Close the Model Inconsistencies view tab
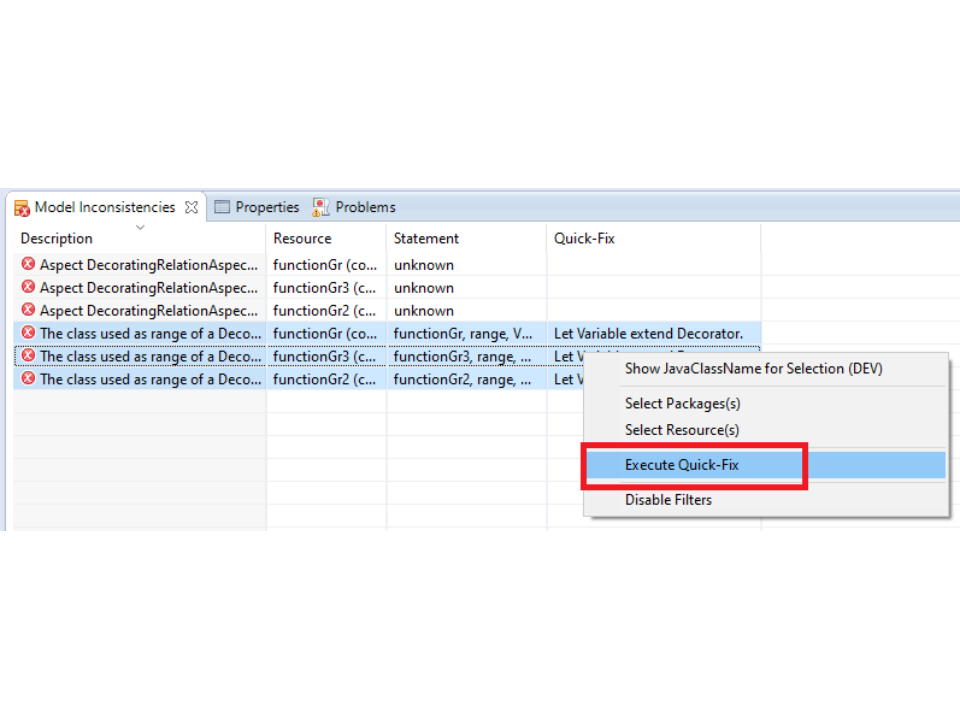Image resolution: width=960 pixels, height=720 pixels. (191, 208)
